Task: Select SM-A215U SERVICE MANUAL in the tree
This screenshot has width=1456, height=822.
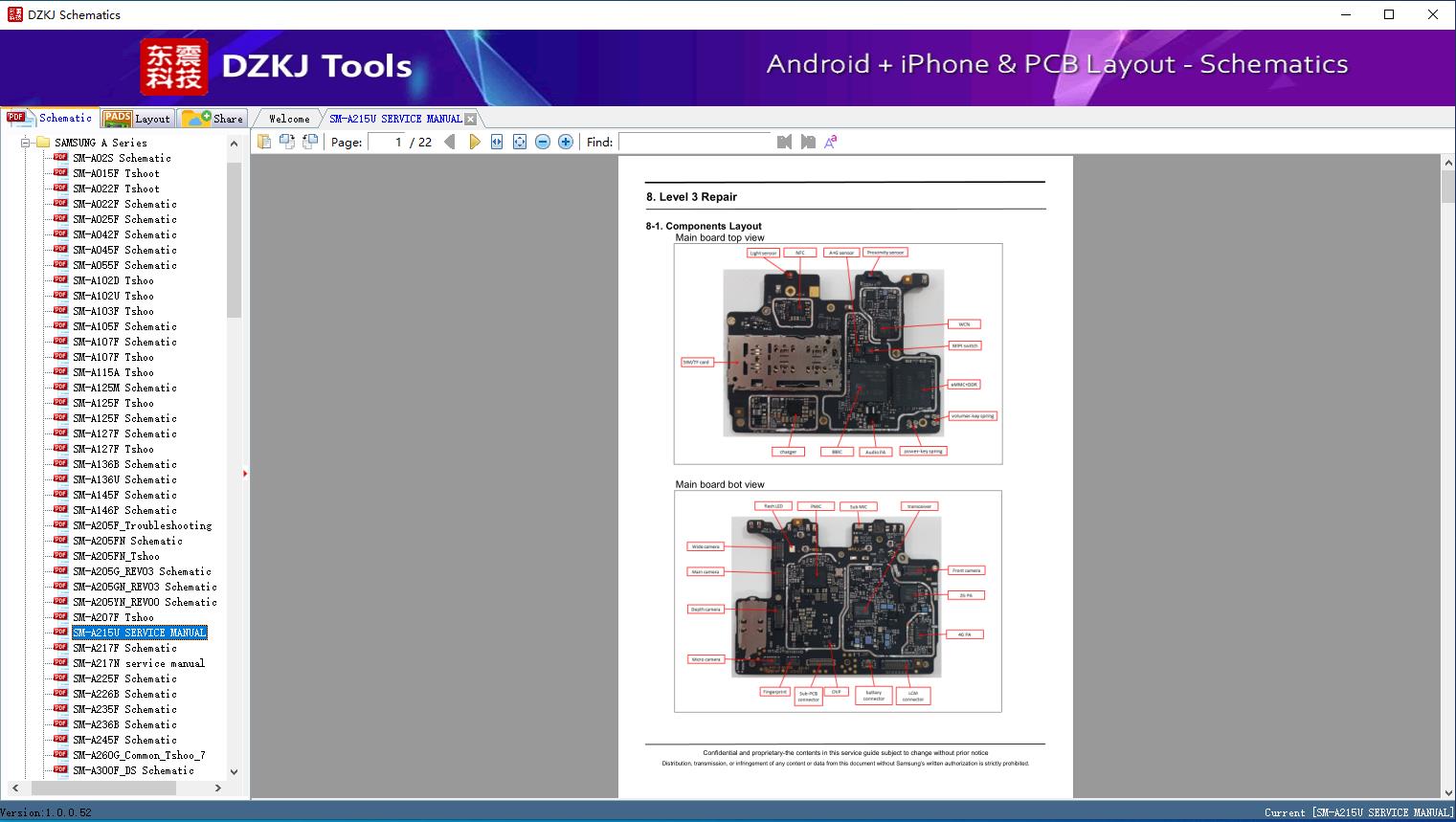Action: click(x=140, y=633)
